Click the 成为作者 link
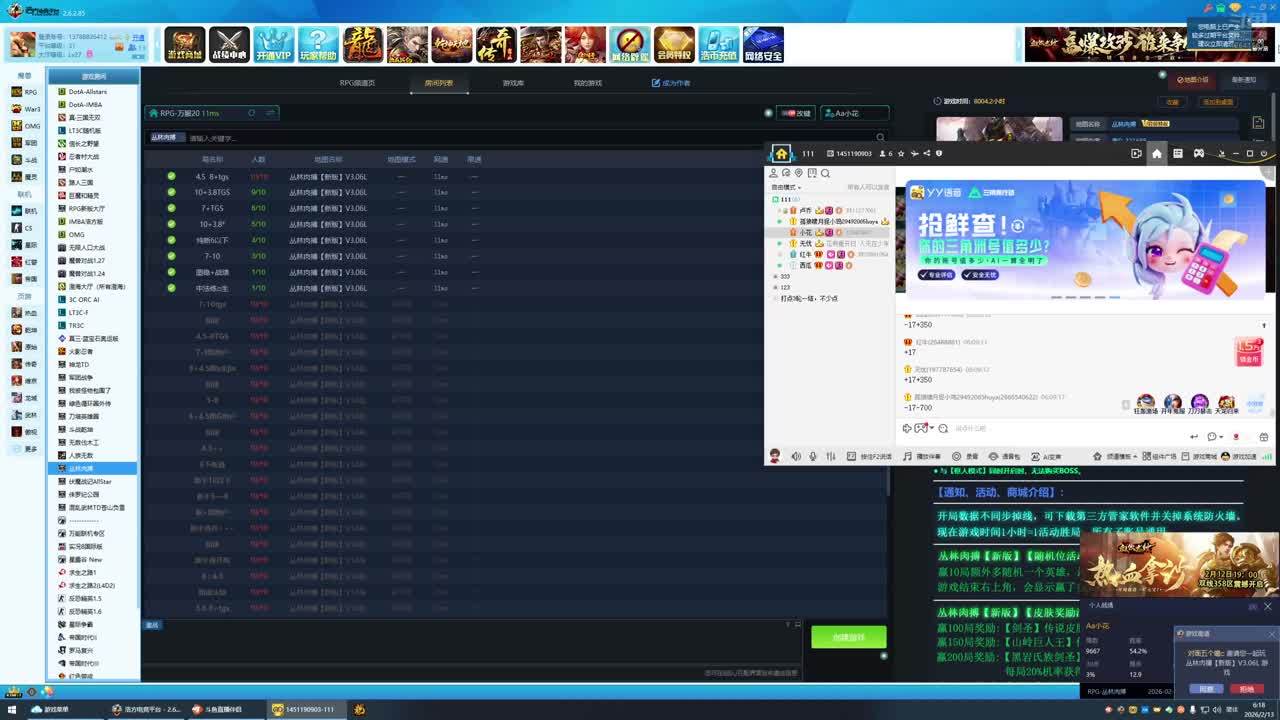 point(671,83)
